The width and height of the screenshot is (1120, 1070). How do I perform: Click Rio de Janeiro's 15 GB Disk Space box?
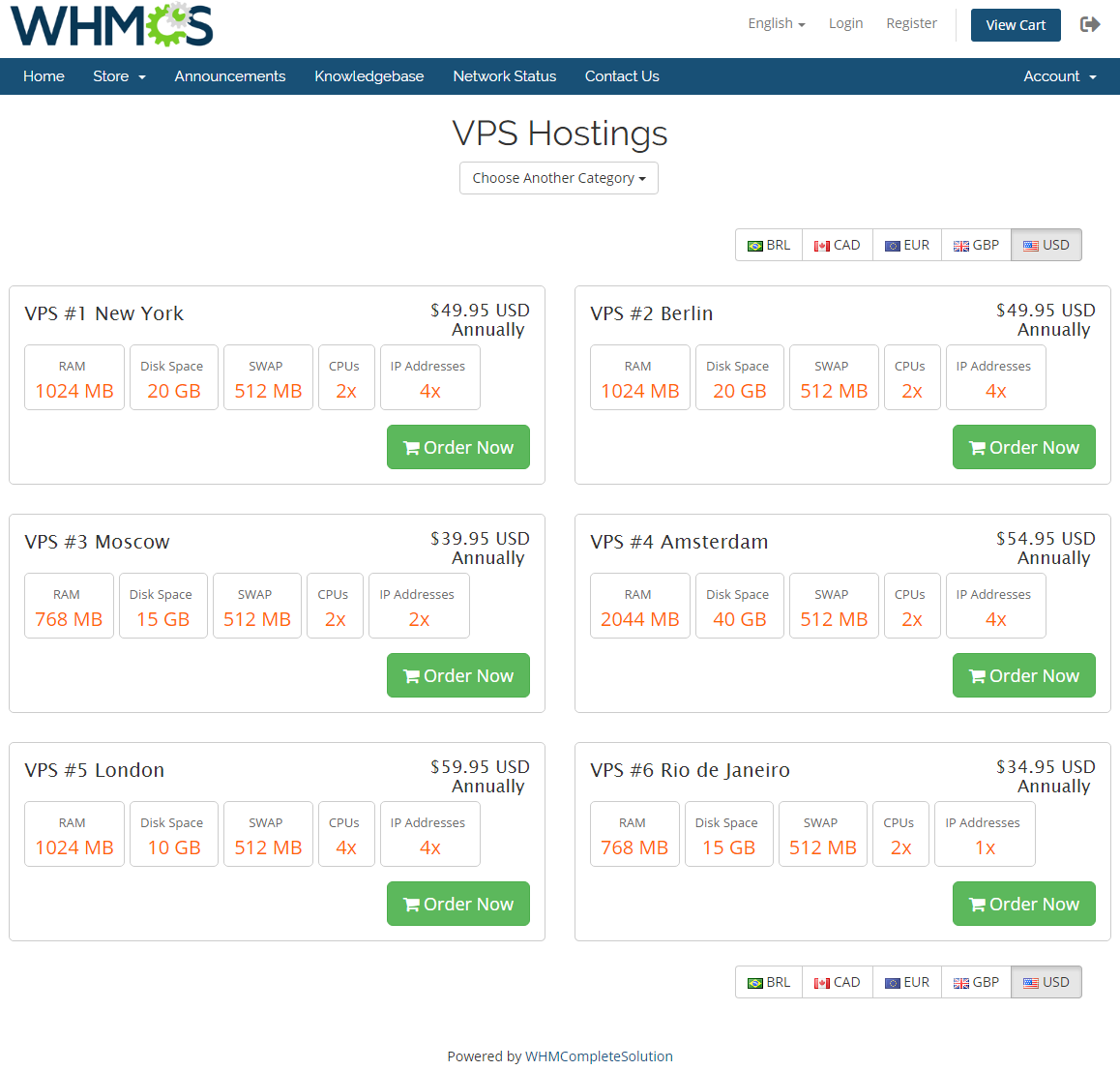click(x=728, y=834)
